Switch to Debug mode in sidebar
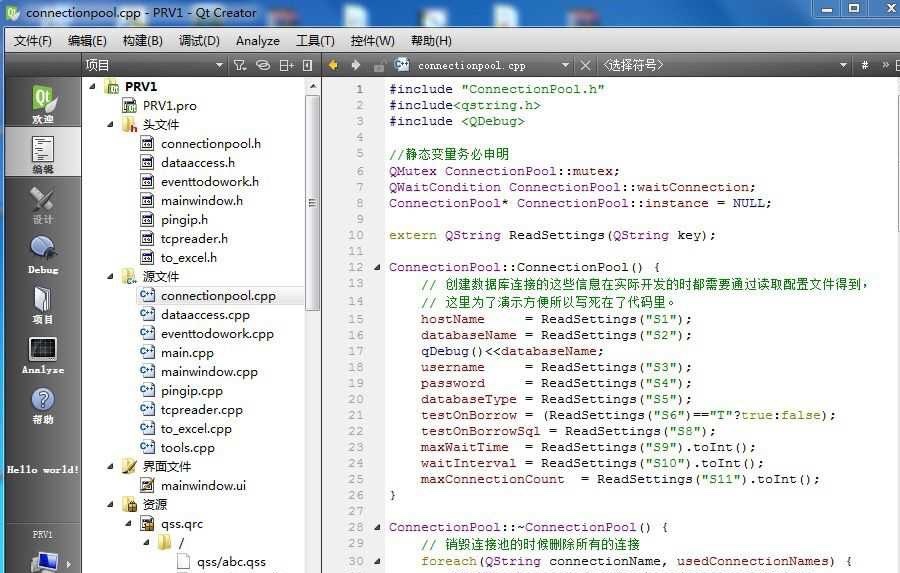Screen dimensions: 900x573 coord(42,254)
